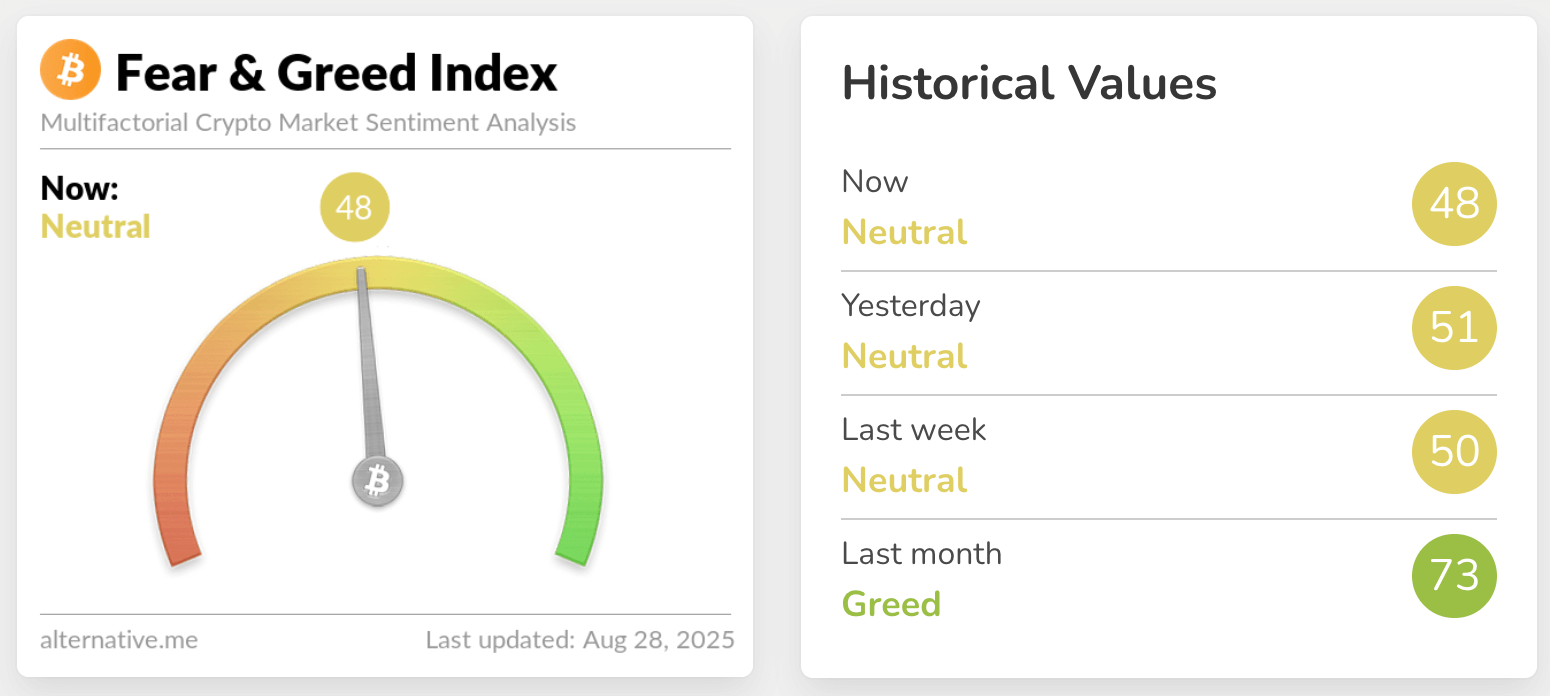Click the gray Bitcoin coin at needle base
The height and width of the screenshot is (696, 1550).
377,482
